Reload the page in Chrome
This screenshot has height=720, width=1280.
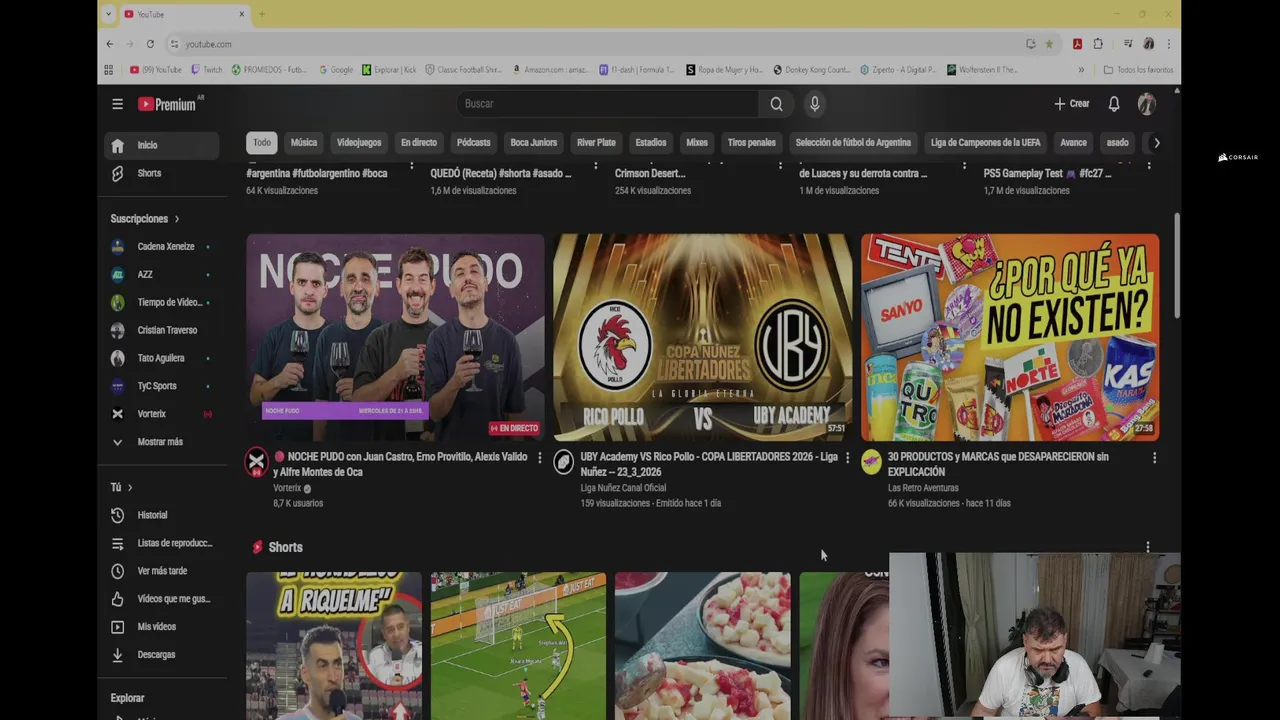(150, 44)
